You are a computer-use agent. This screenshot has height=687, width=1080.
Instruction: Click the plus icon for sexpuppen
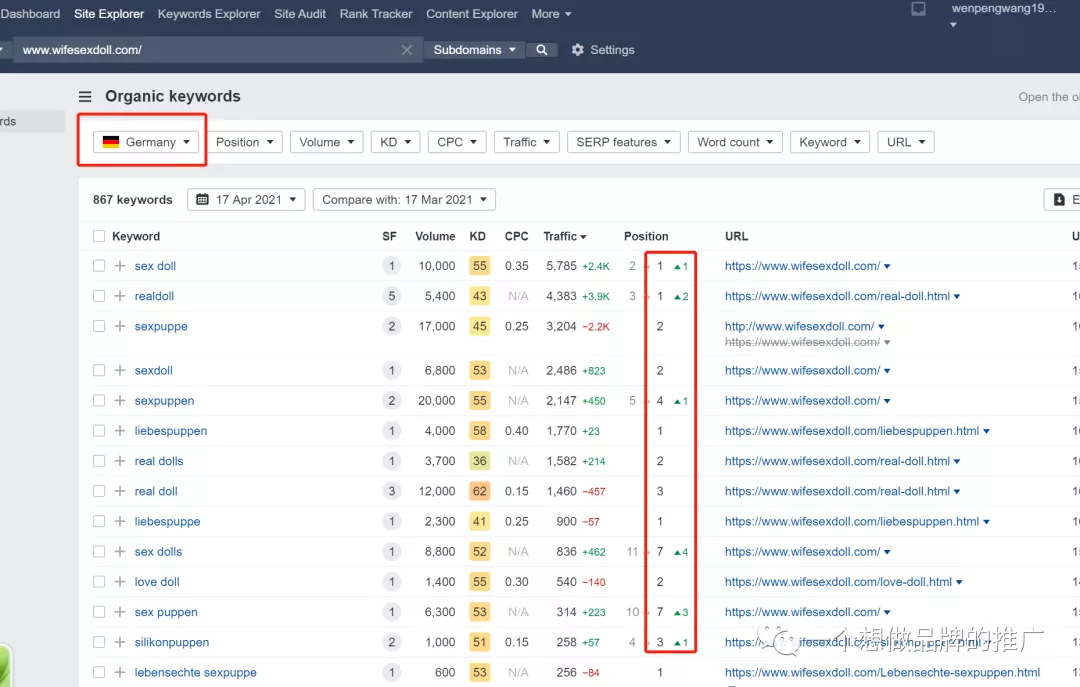coord(120,401)
